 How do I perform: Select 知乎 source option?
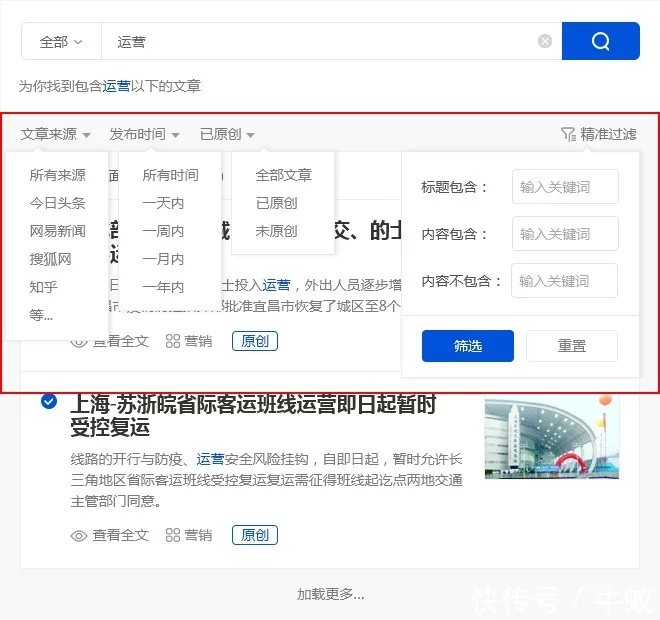pos(43,287)
